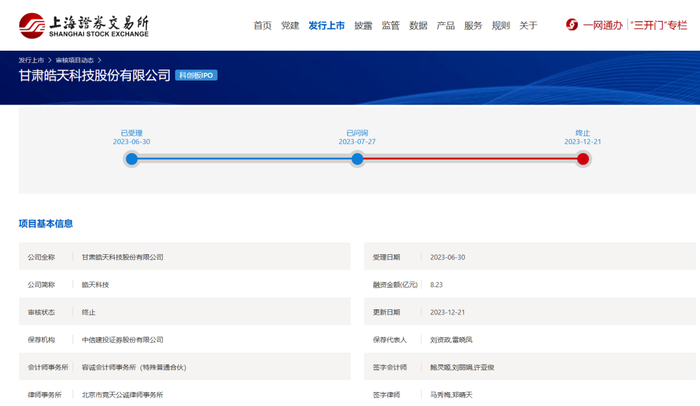Select 2023-06-30 in 受理日期 row
The height and width of the screenshot is (406, 700).
[447, 257]
